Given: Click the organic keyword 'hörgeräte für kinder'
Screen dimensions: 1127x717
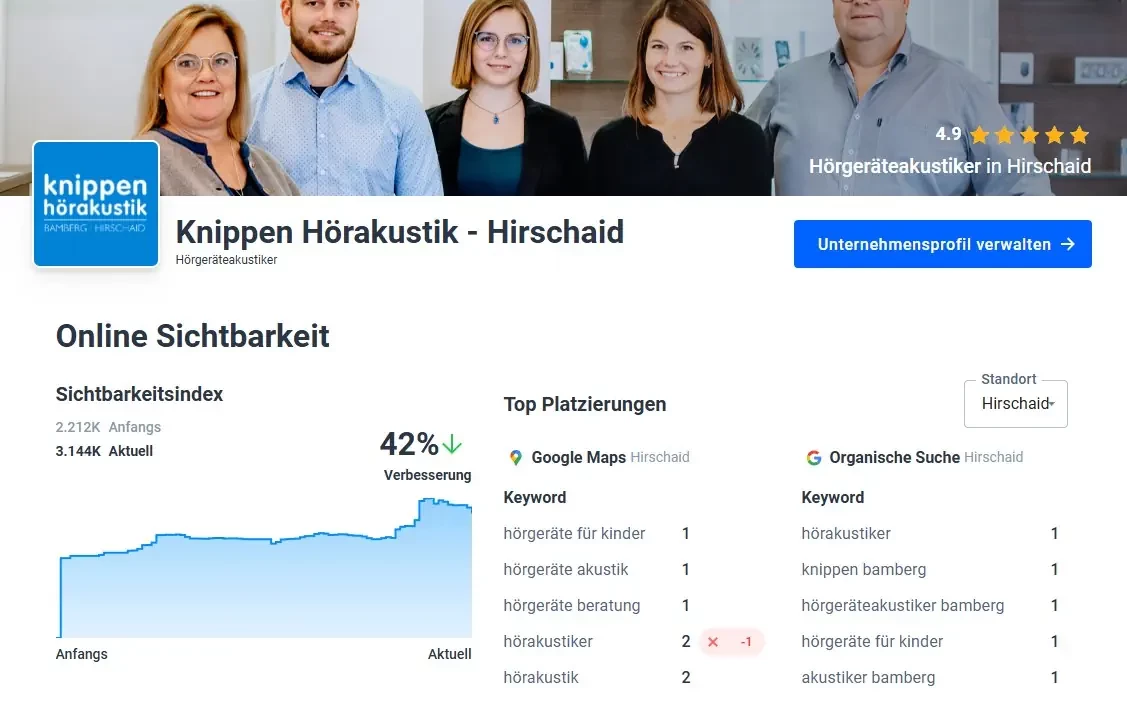Looking at the screenshot, I should pyautogui.click(x=872, y=642).
